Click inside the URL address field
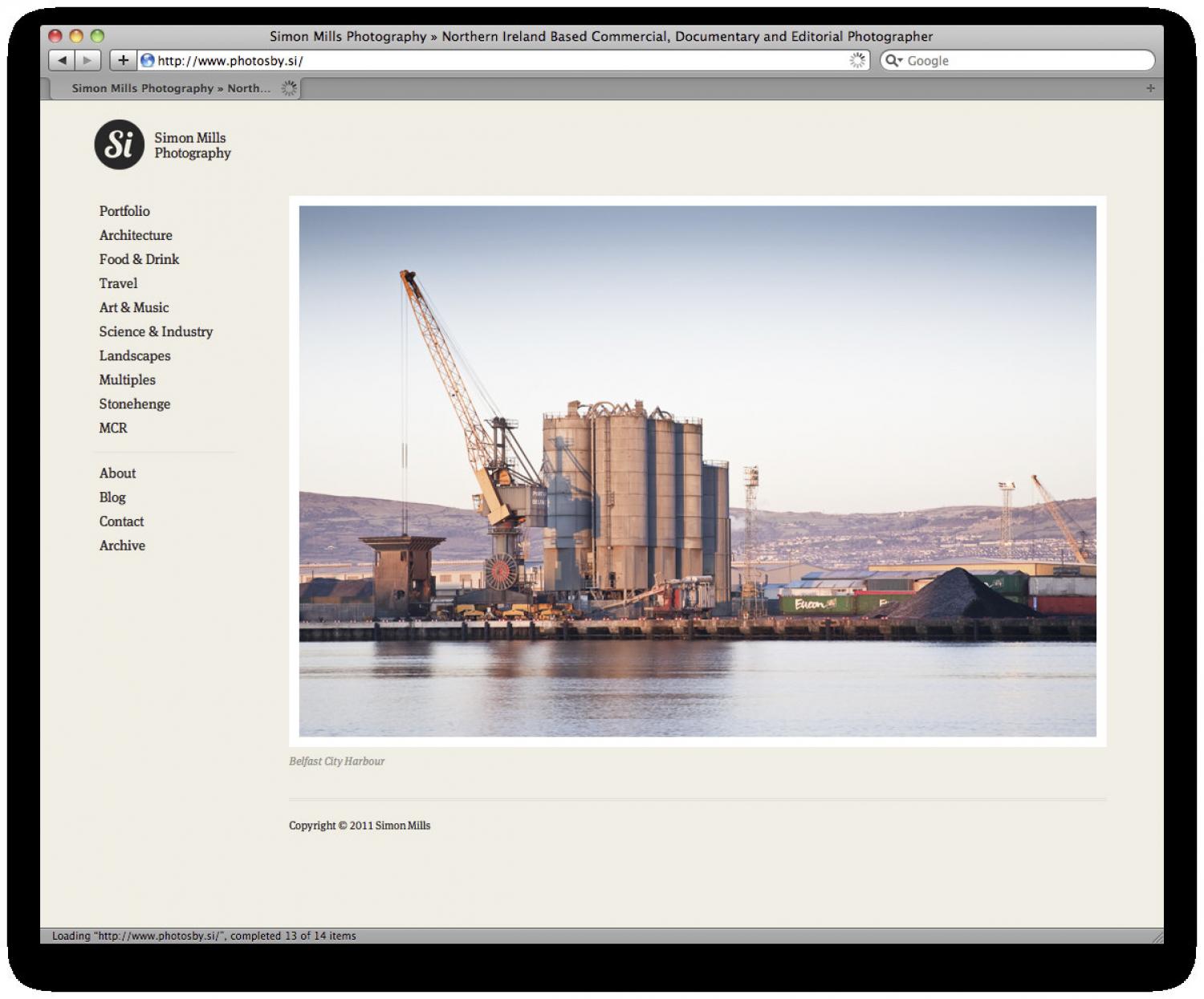Screen dimensions: 1204x999 (x=498, y=60)
